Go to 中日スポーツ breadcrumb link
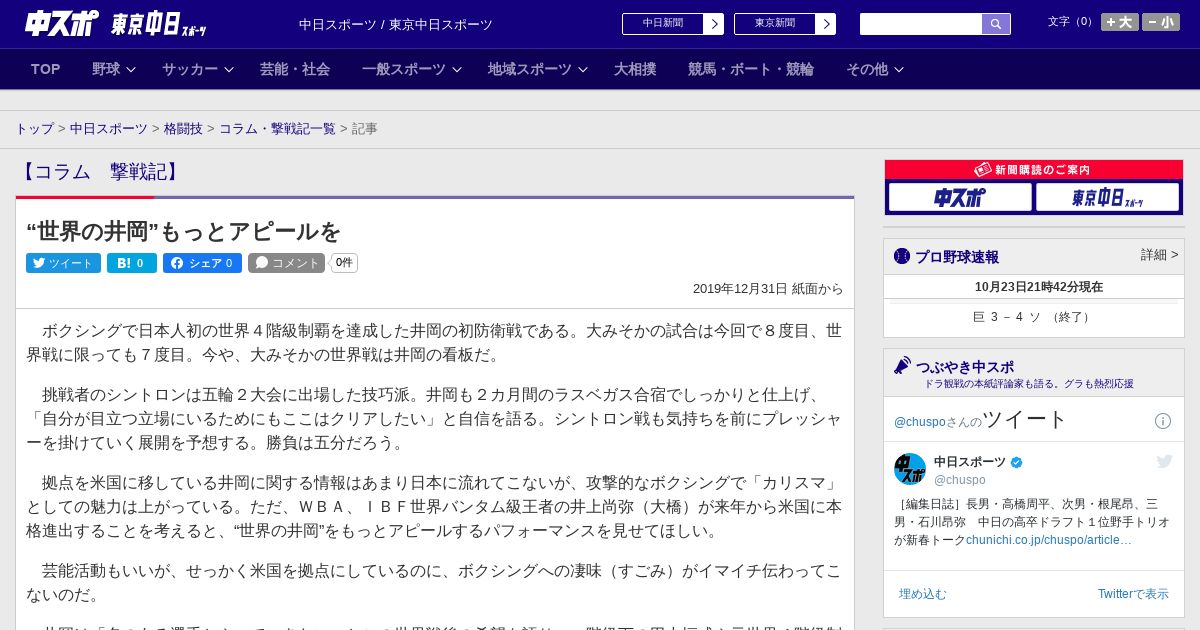Image resolution: width=1200 pixels, height=630 pixels. pyautogui.click(x=109, y=129)
